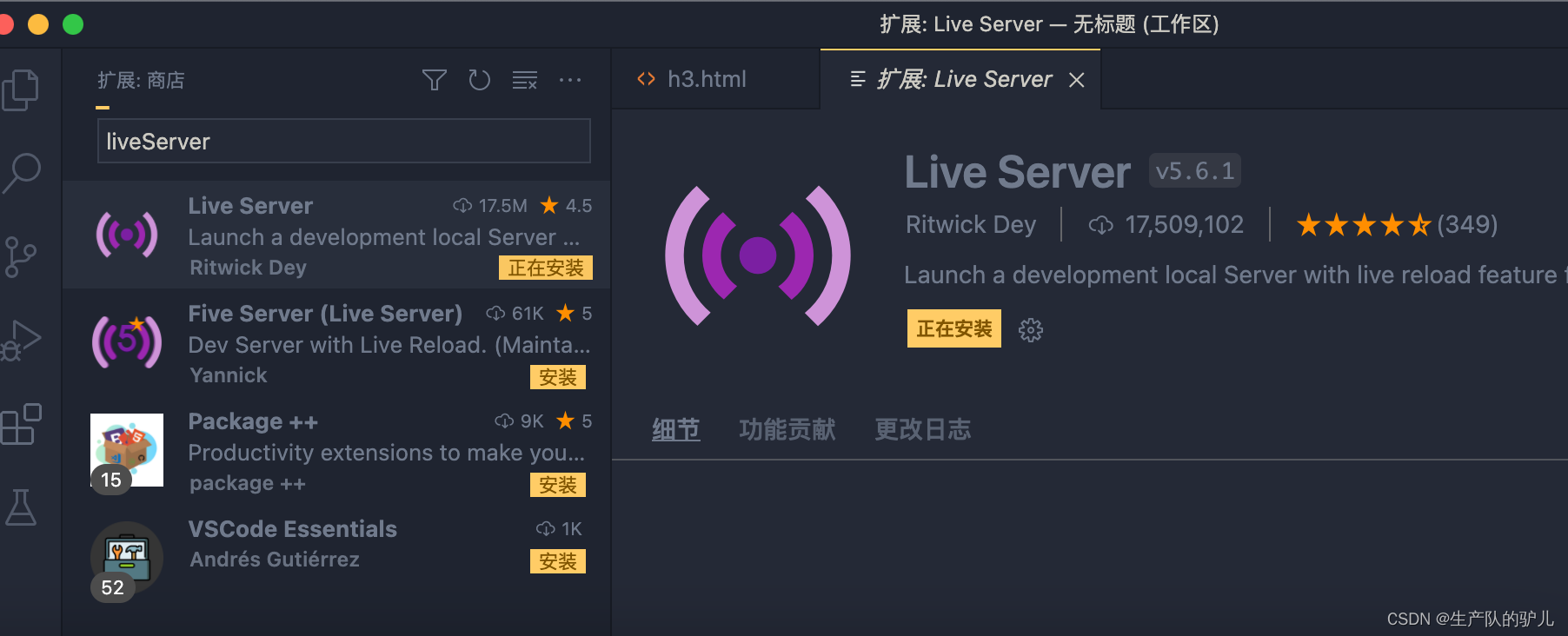Click 正在安装 button on extension detail page
Viewport: 1568px width, 636px height.
click(954, 328)
